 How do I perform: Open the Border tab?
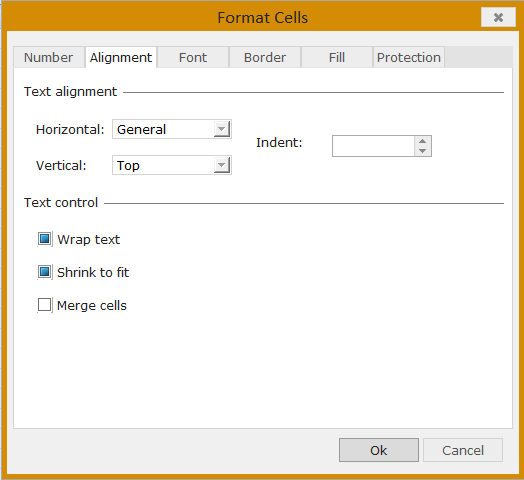point(265,57)
